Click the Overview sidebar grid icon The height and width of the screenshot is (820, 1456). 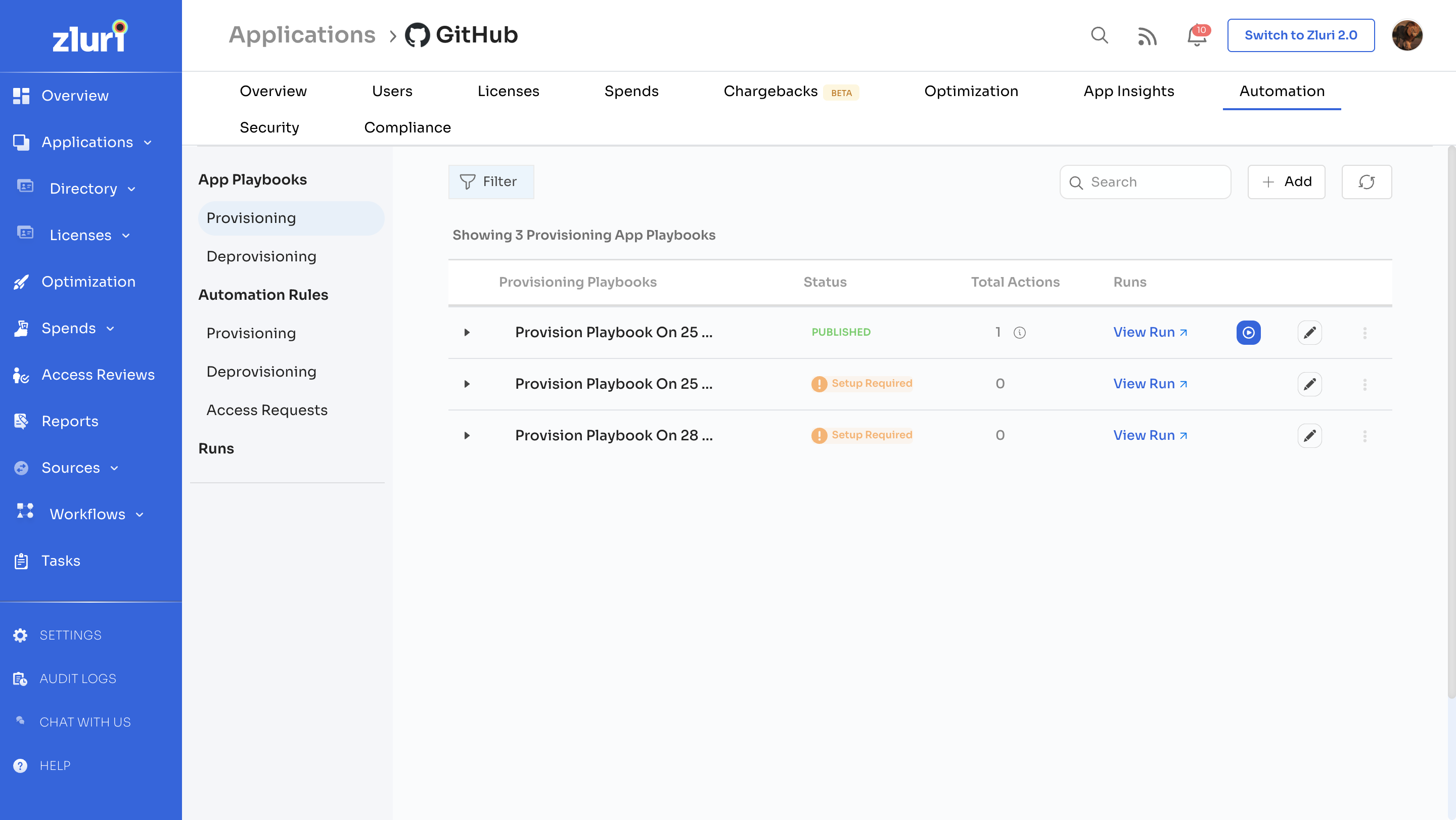21,96
